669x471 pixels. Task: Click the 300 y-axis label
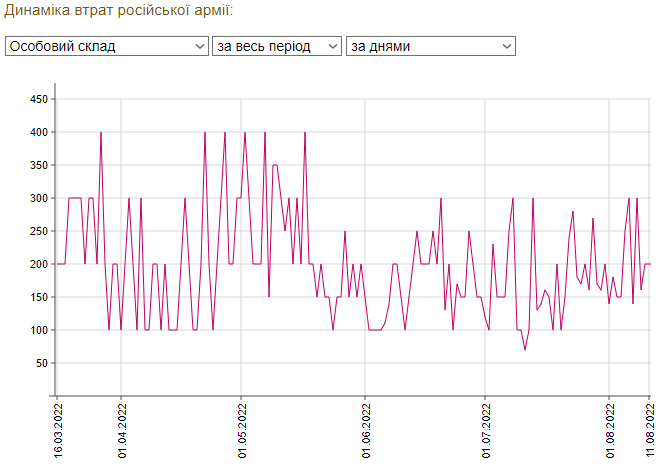39,198
